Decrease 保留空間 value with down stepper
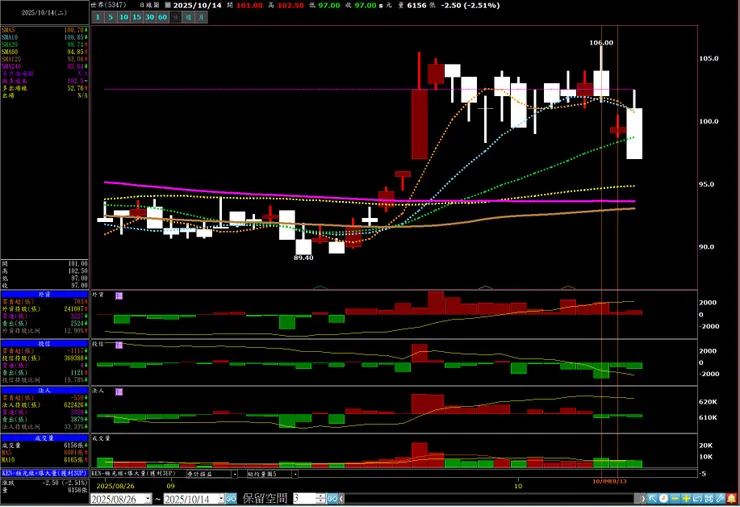The image size is (740, 507). 320,501
